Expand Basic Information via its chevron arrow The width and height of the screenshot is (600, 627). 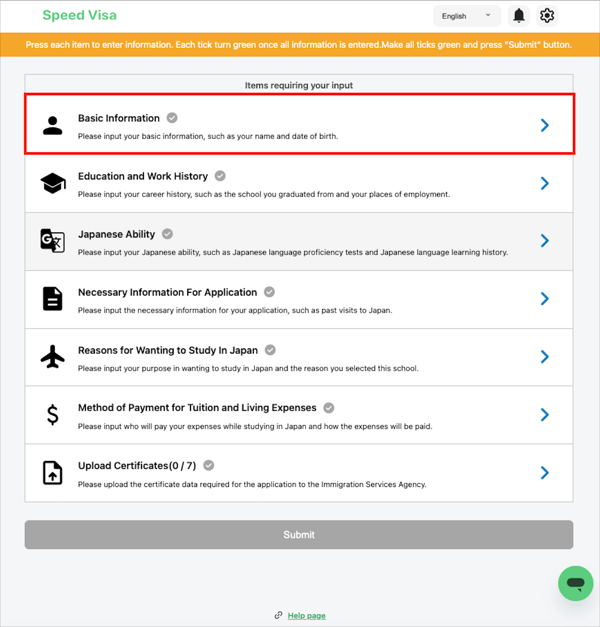tap(544, 125)
